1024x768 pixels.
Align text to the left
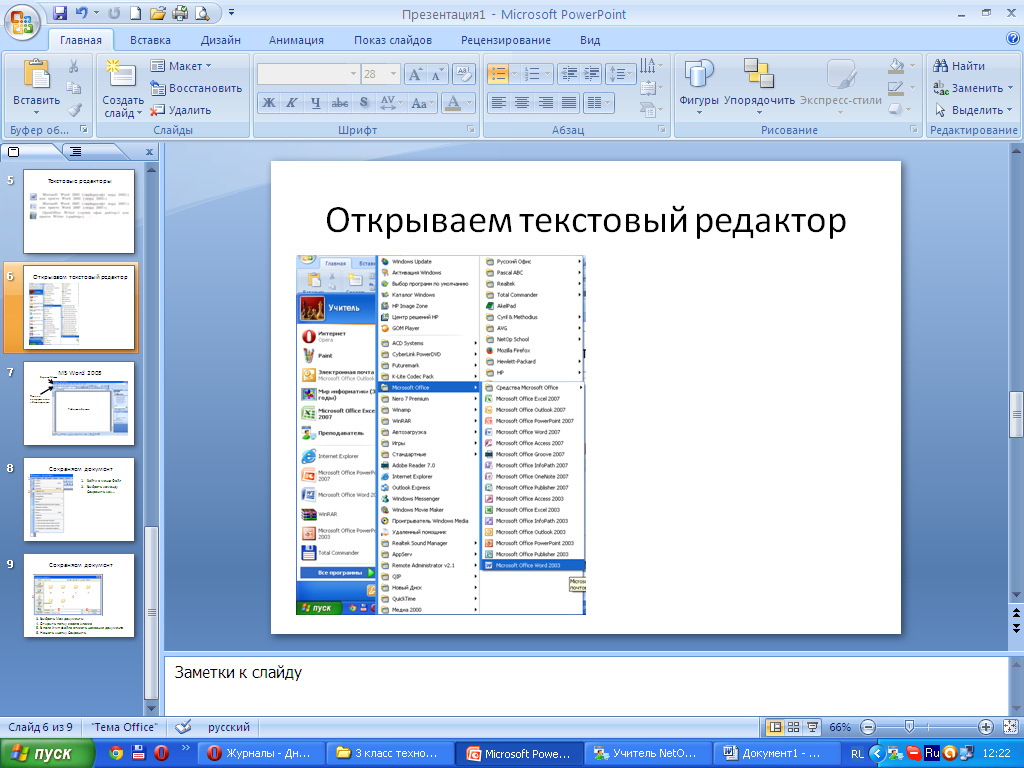click(x=498, y=103)
